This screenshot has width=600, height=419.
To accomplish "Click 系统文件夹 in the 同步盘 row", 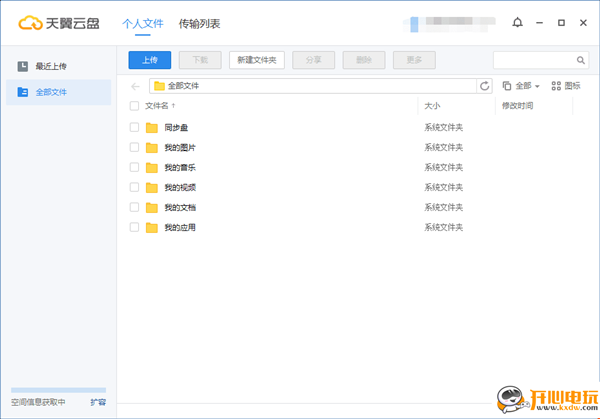I will click(443, 127).
